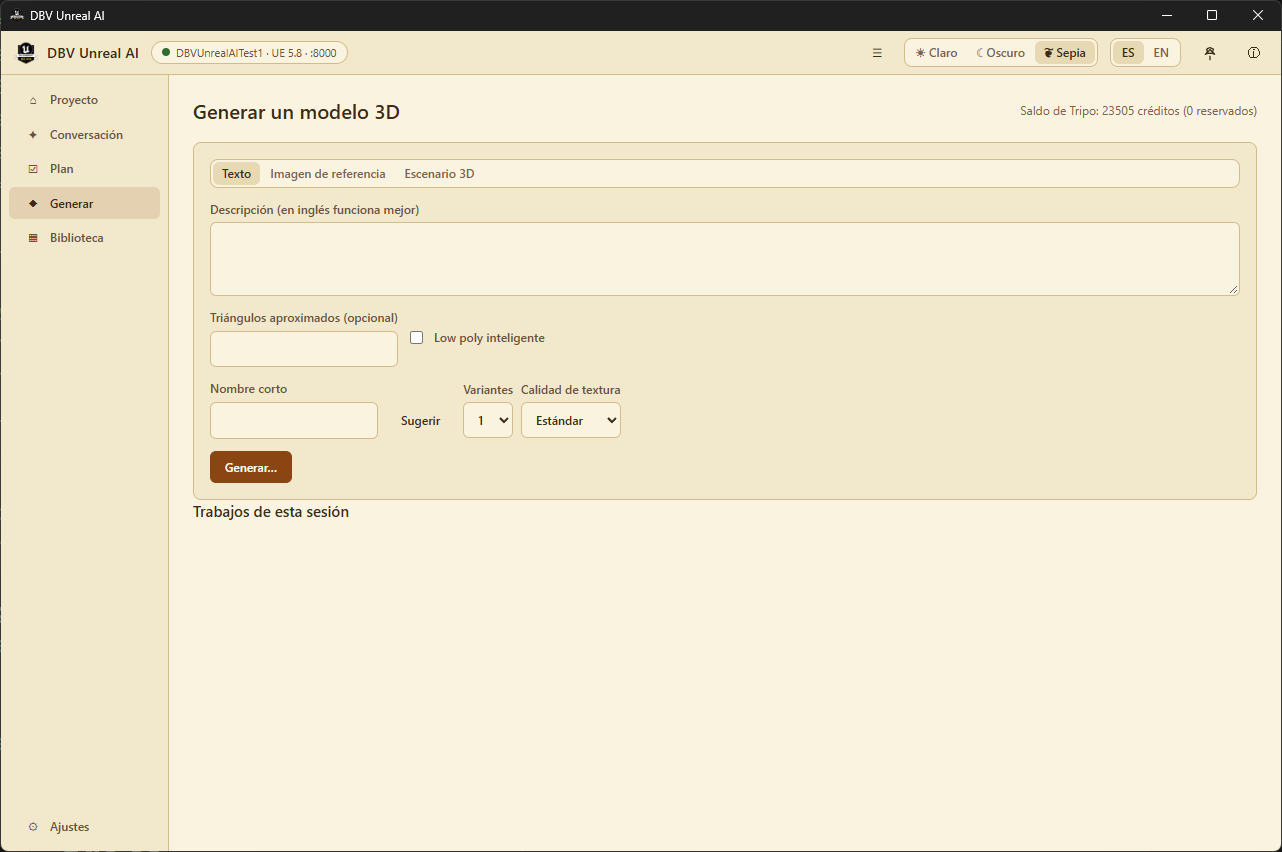1282x852 pixels.
Task: Enable Low poly inteligente checkbox
Action: (x=417, y=338)
